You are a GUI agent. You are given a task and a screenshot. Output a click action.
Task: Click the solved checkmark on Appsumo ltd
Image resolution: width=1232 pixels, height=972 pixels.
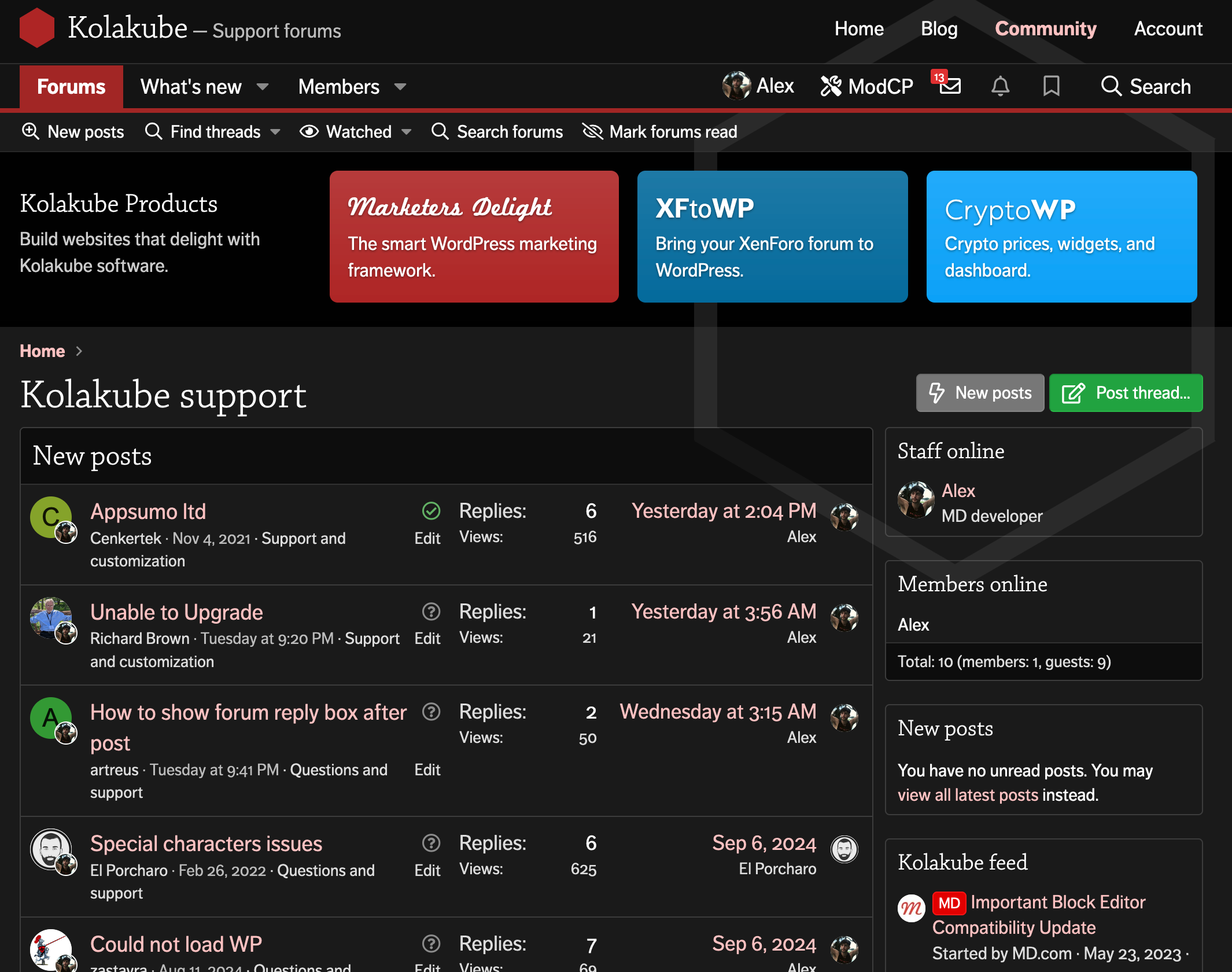pyautogui.click(x=431, y=511)
